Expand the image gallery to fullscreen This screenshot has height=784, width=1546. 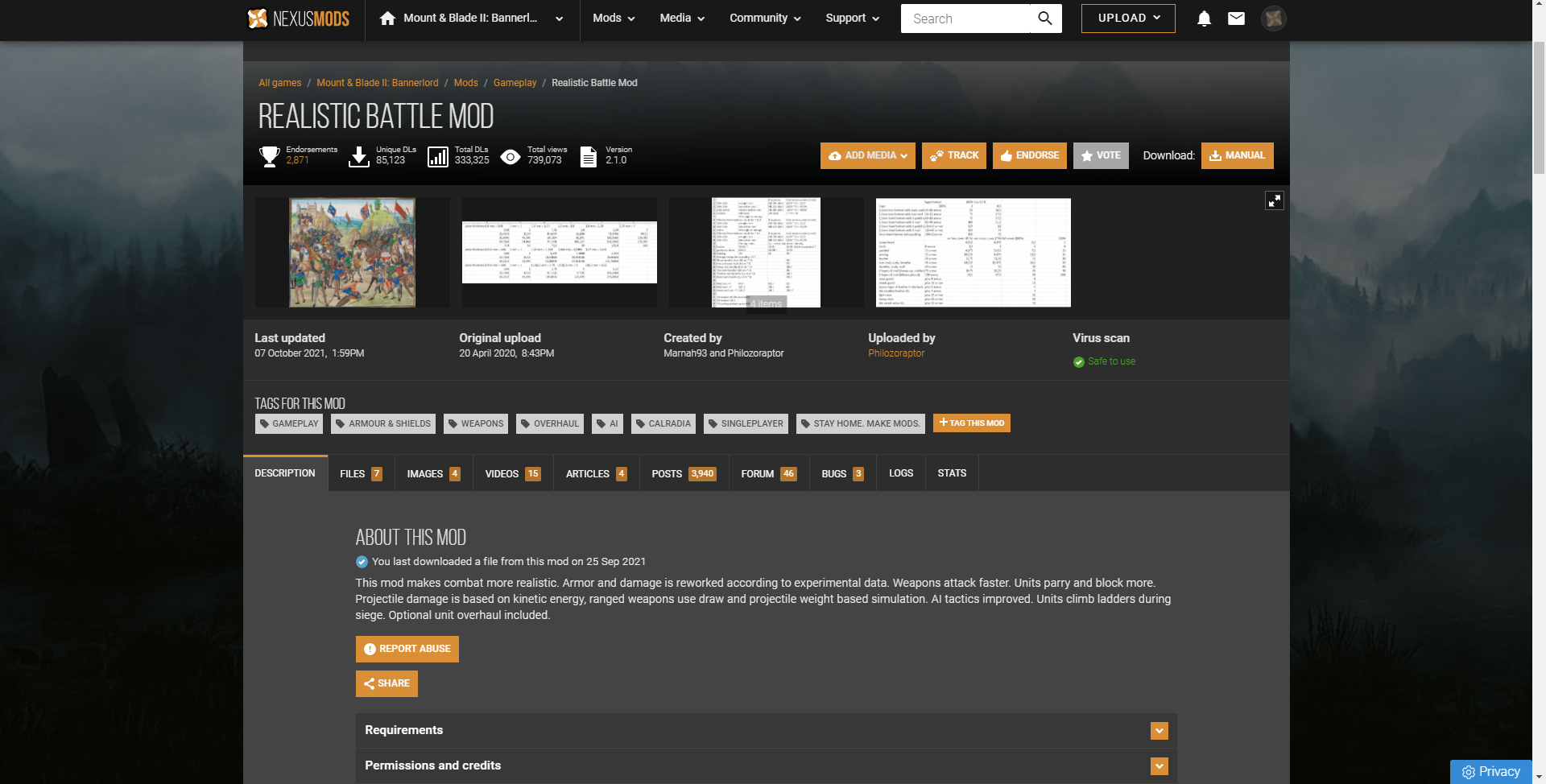click(1274, 200)
